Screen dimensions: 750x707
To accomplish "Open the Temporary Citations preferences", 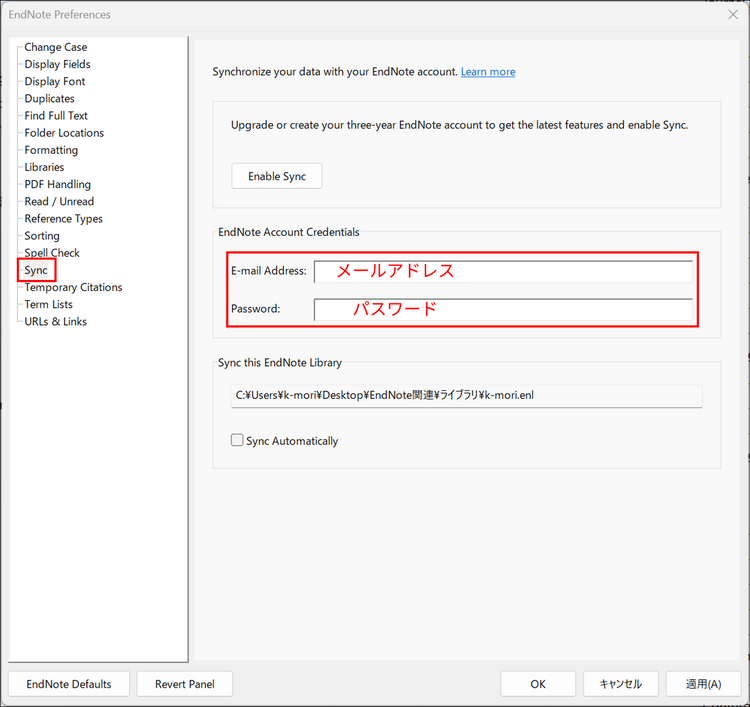I will [73, 287].
